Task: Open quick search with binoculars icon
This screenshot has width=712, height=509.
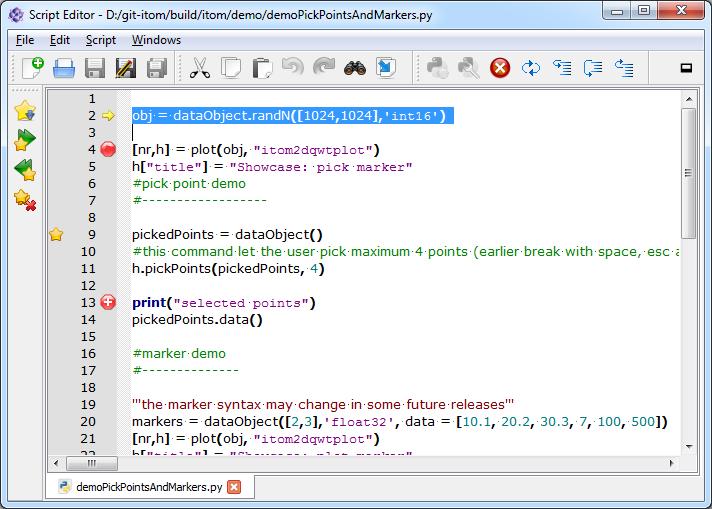Action: tap(355, 68)
